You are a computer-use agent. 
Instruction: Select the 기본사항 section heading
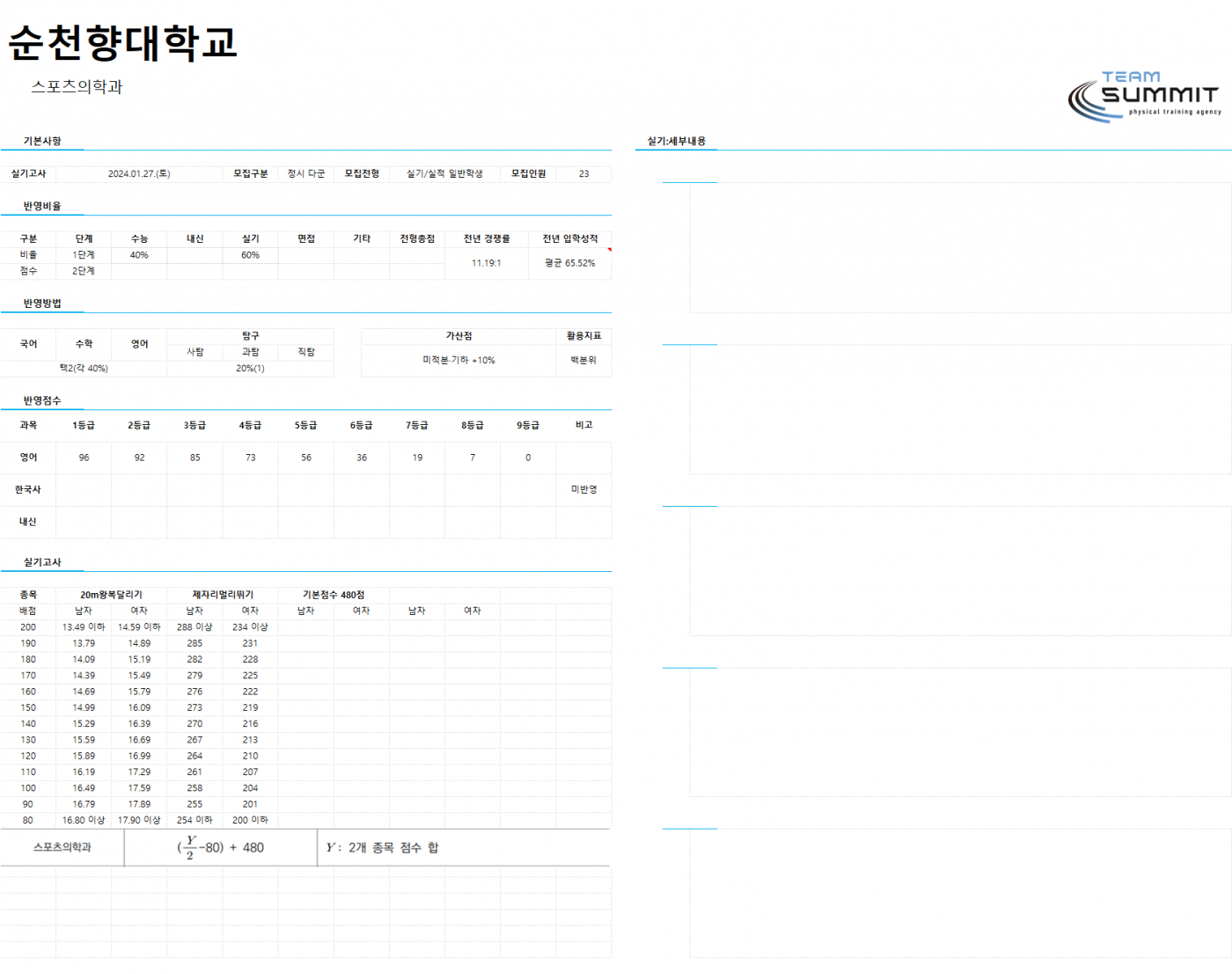[42, 141]
